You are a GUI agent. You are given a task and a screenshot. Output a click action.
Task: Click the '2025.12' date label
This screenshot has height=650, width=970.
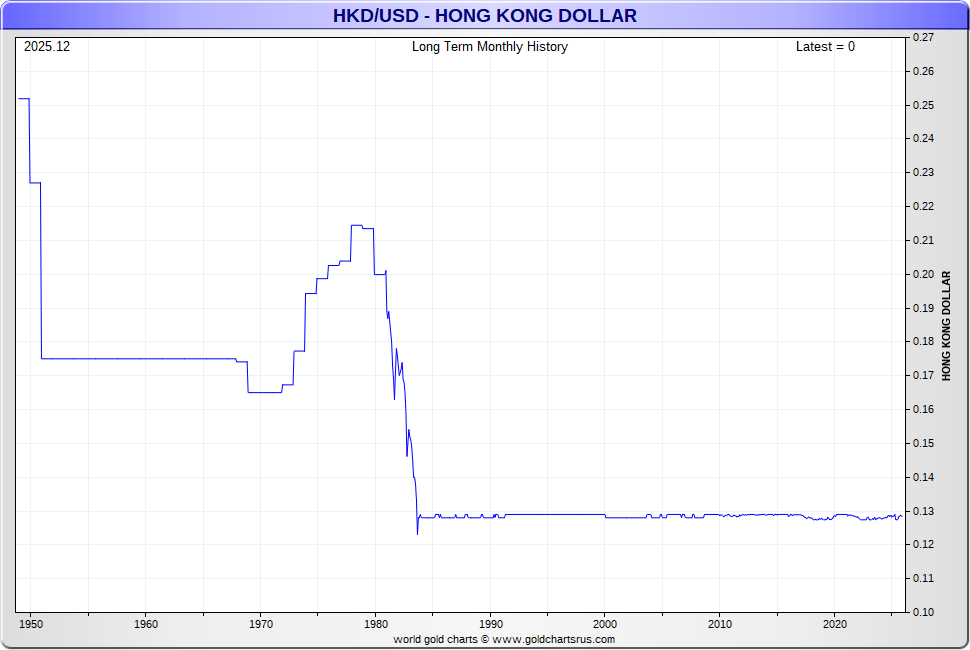47,47
